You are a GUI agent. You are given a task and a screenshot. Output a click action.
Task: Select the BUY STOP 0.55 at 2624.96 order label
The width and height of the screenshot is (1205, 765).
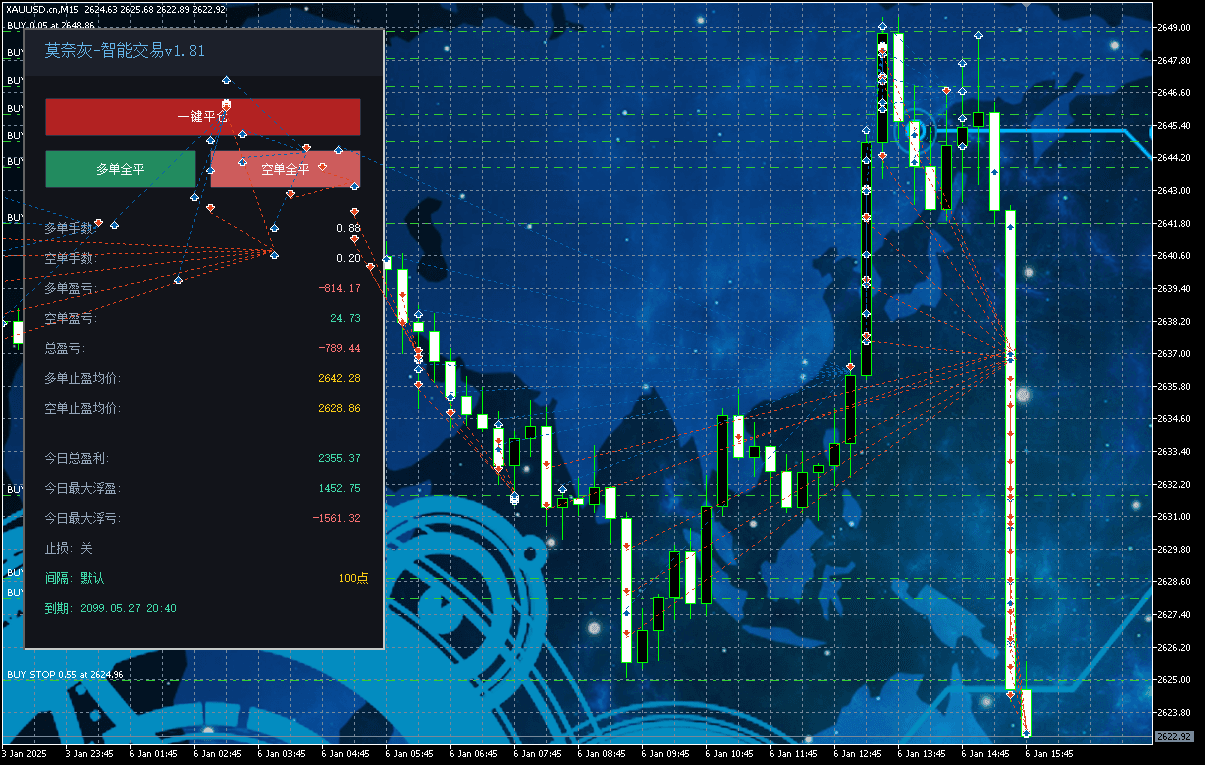coord(65,675)
